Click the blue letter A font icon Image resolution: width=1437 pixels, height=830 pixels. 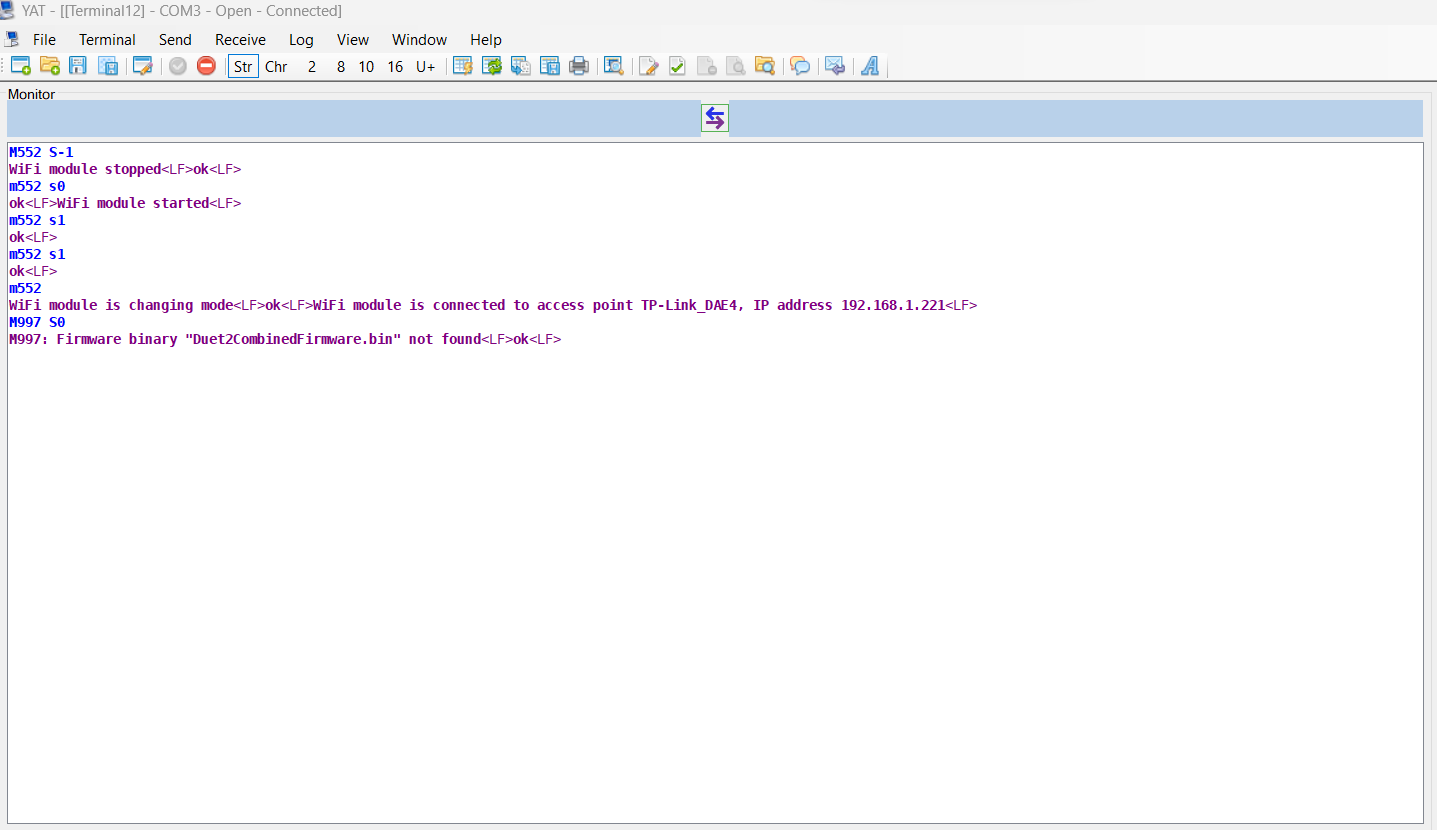coord(870,66)
